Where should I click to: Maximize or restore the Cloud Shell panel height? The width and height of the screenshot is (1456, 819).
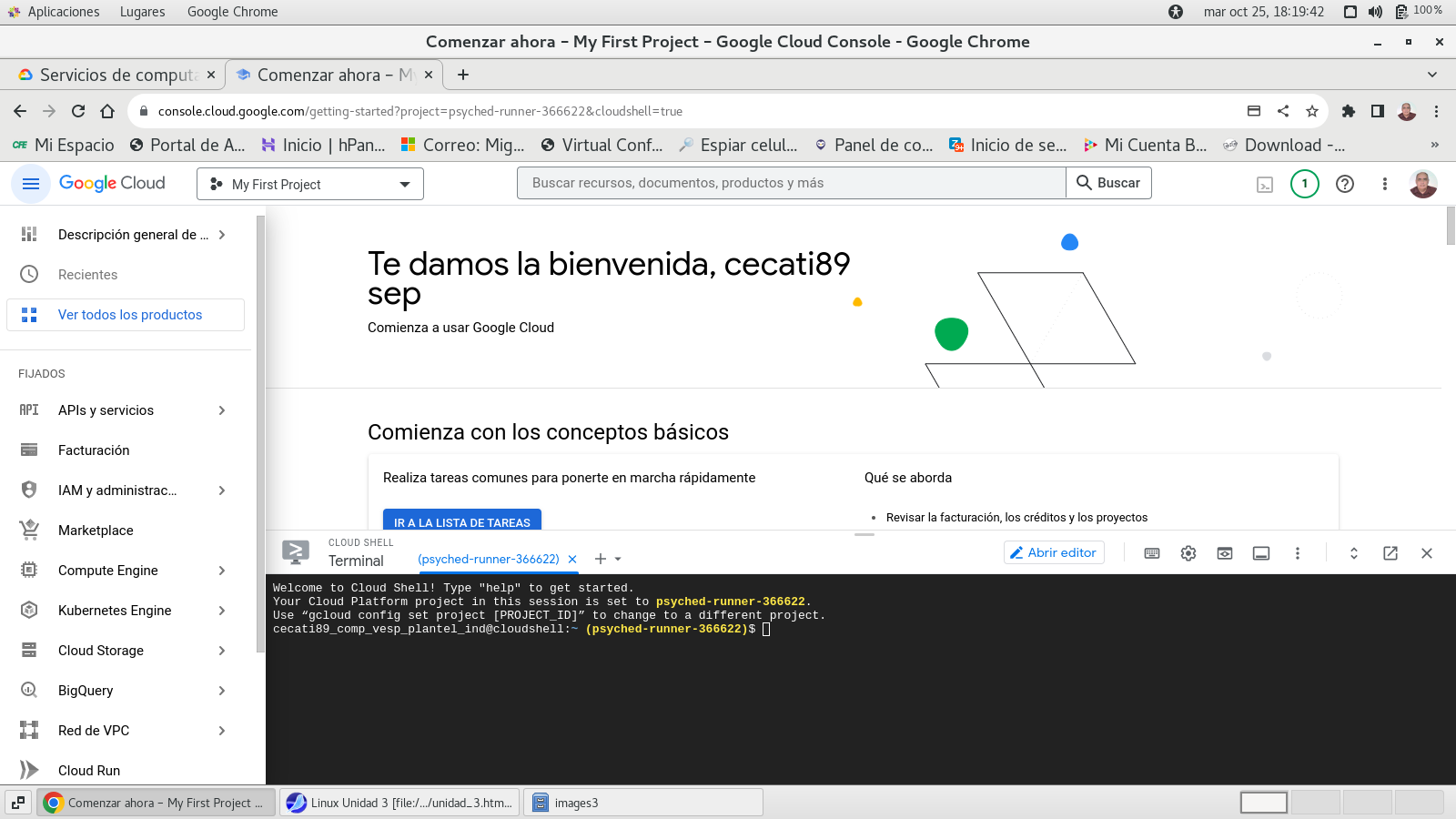1353,553
